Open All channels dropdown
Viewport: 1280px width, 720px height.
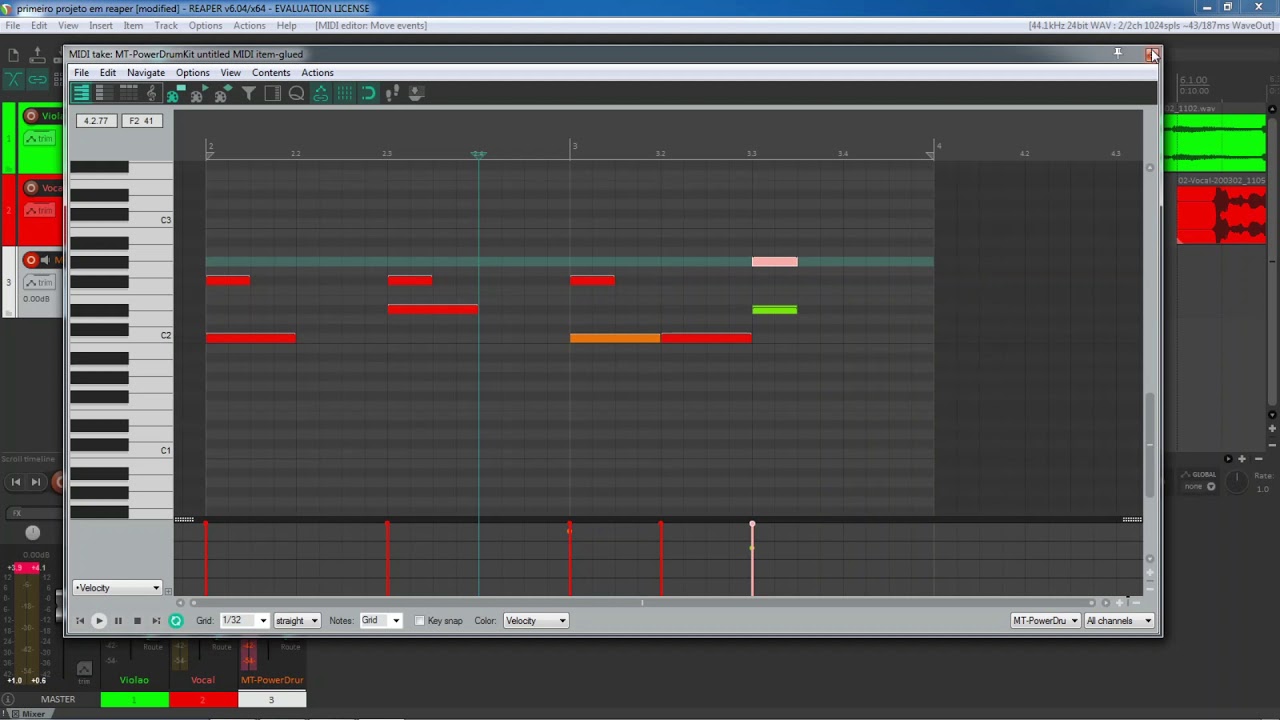point(1119,621)
